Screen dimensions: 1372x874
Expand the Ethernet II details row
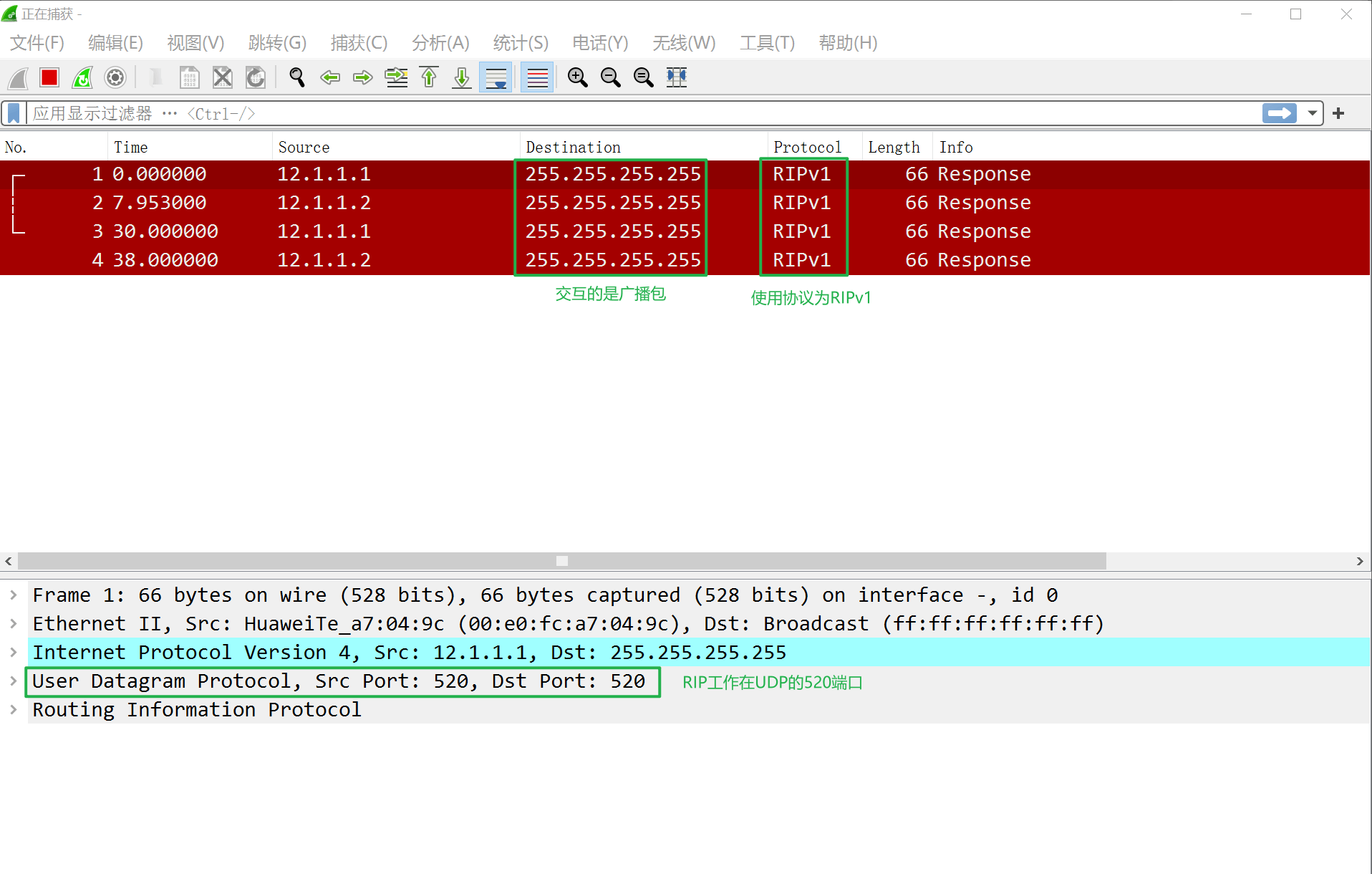(x=13, y=623)
